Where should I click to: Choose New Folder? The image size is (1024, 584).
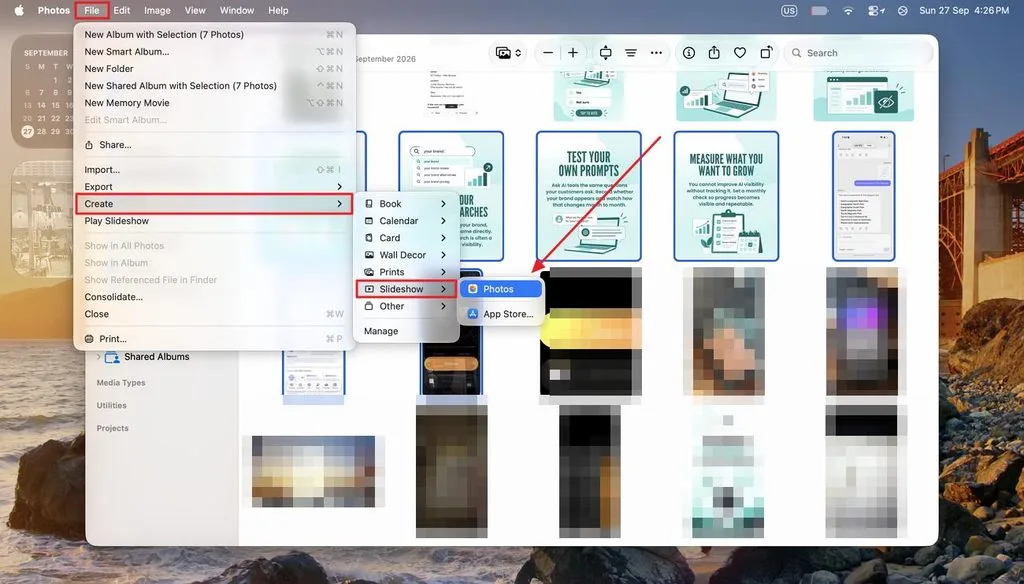click(x=214, y=69)
